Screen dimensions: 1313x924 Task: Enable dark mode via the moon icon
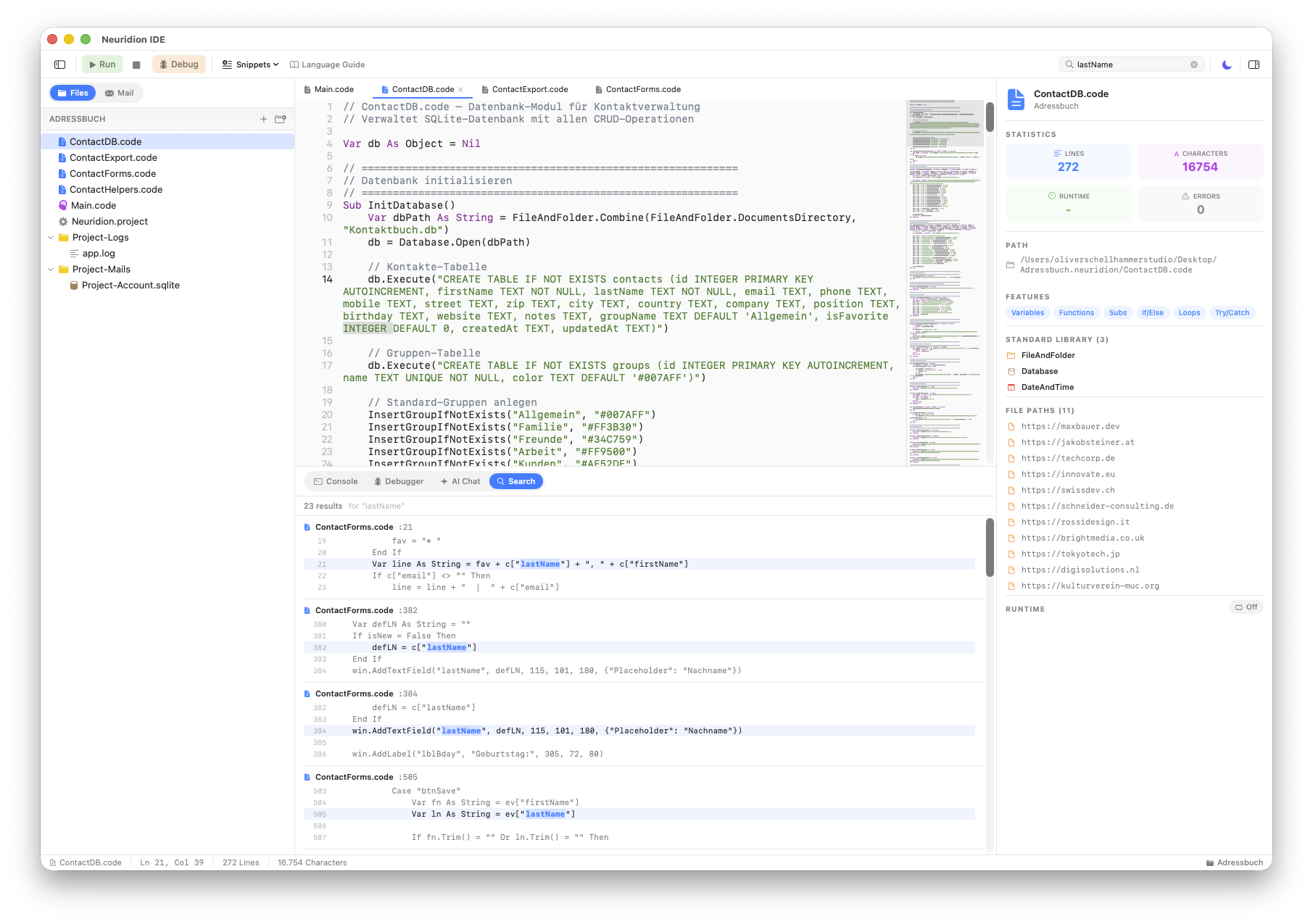click(1226, 64)
